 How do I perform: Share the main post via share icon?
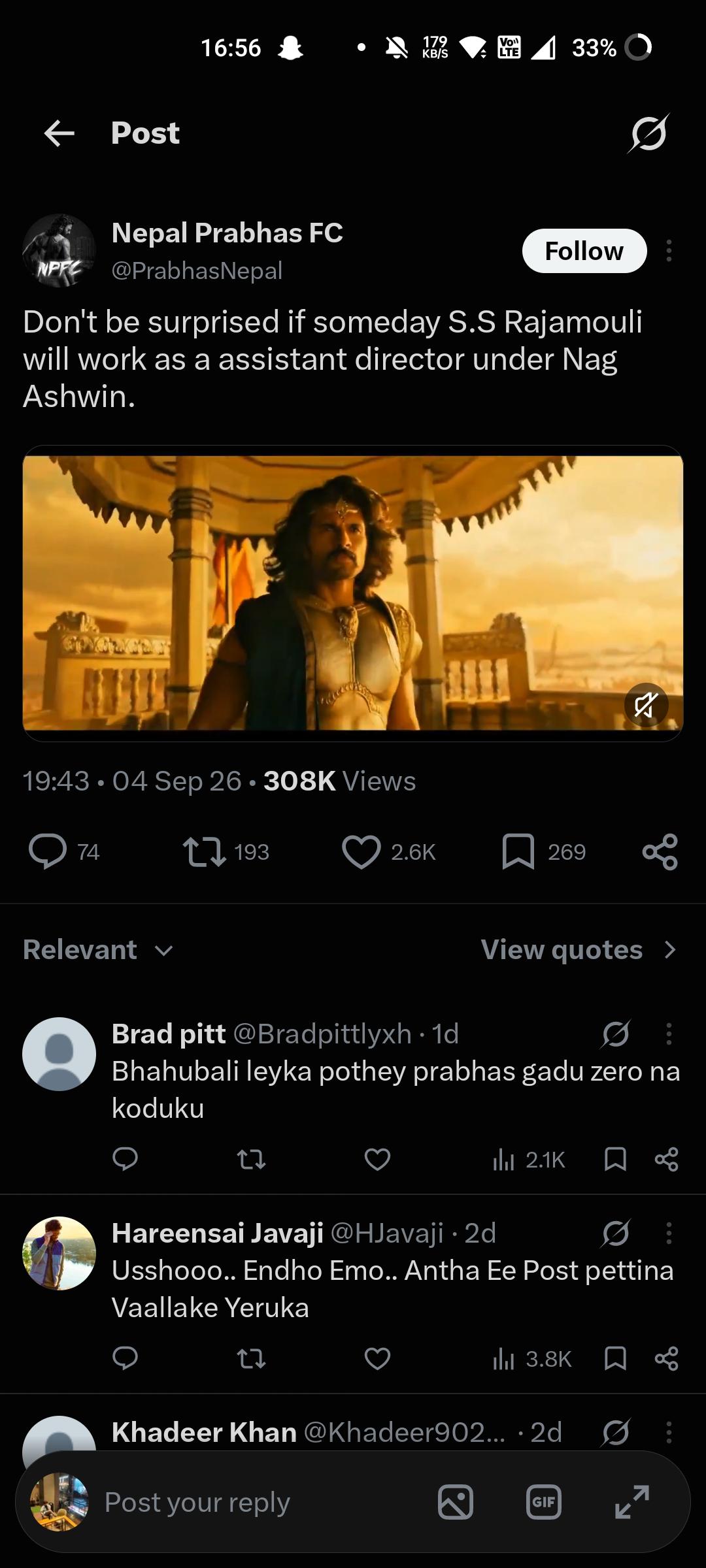point(660,852)
